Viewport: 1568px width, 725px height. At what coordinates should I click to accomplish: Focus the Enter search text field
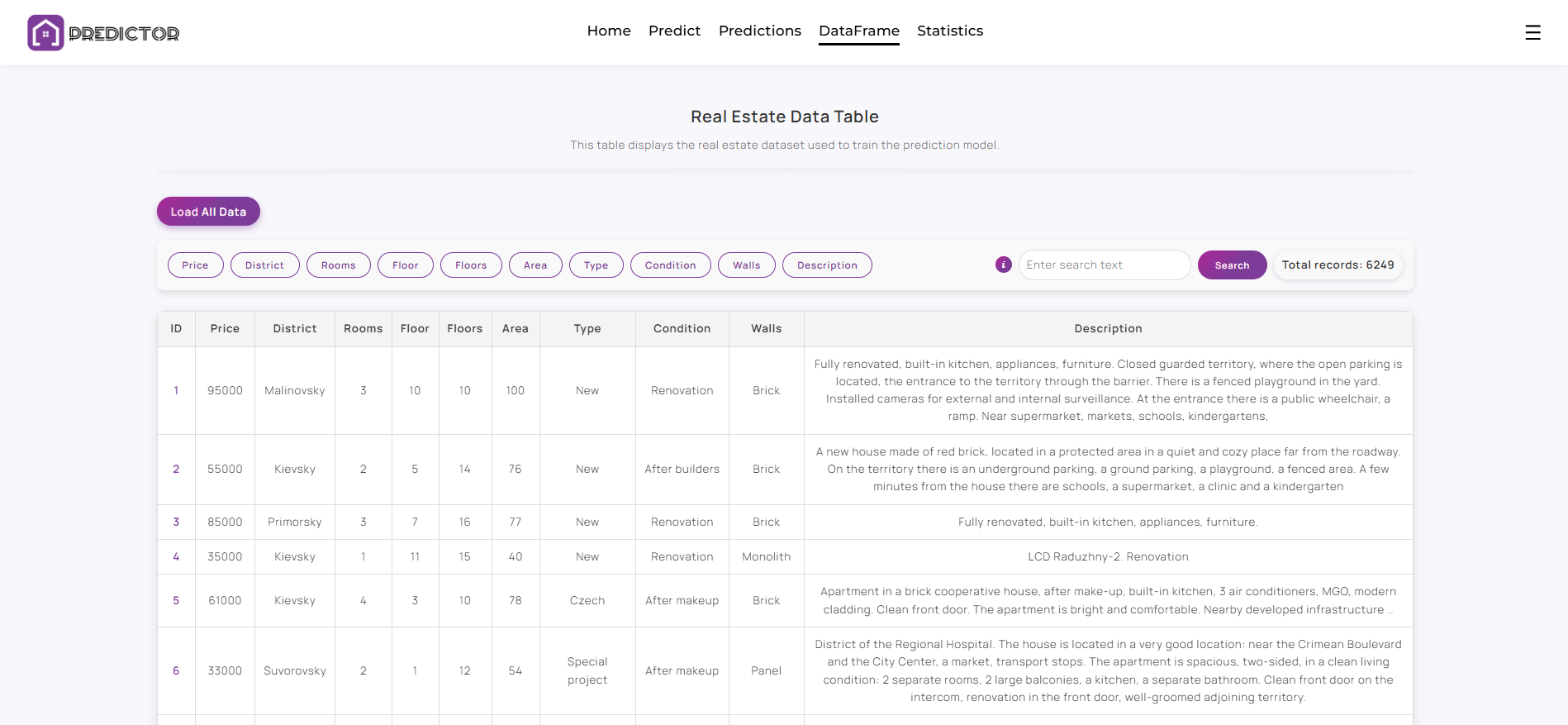click(x=1104, y=265)
